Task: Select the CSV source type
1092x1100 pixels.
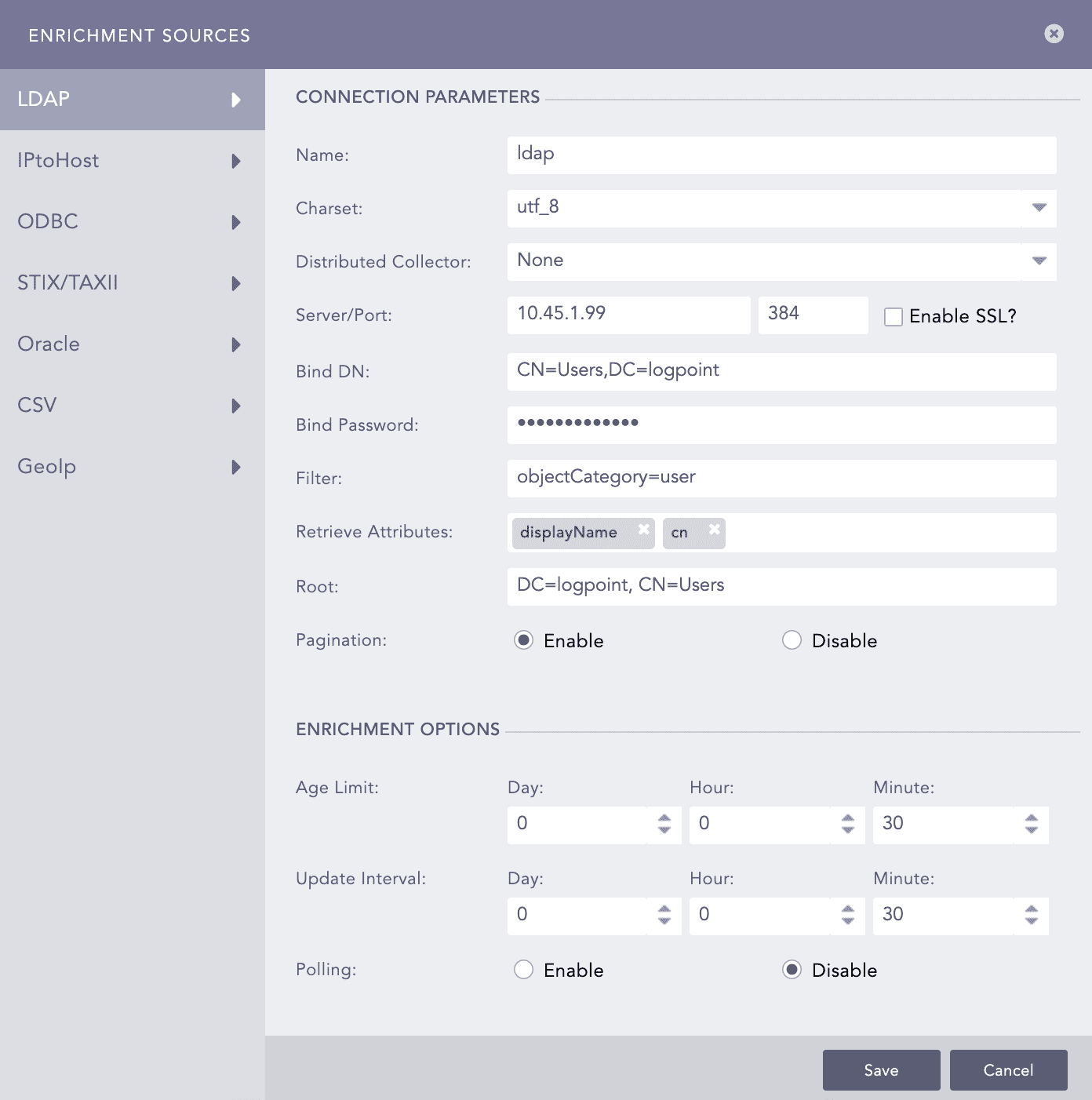Action: 38,406
